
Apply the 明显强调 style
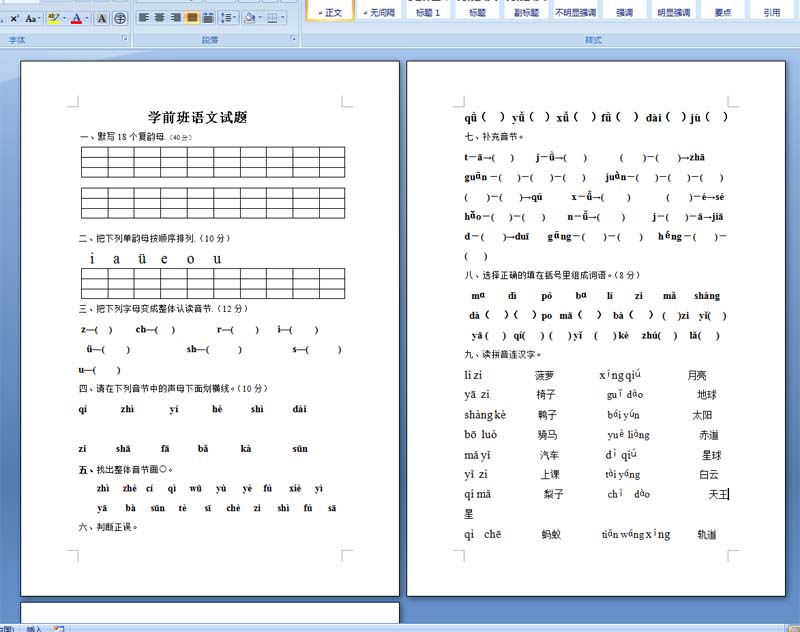[673, 10]
